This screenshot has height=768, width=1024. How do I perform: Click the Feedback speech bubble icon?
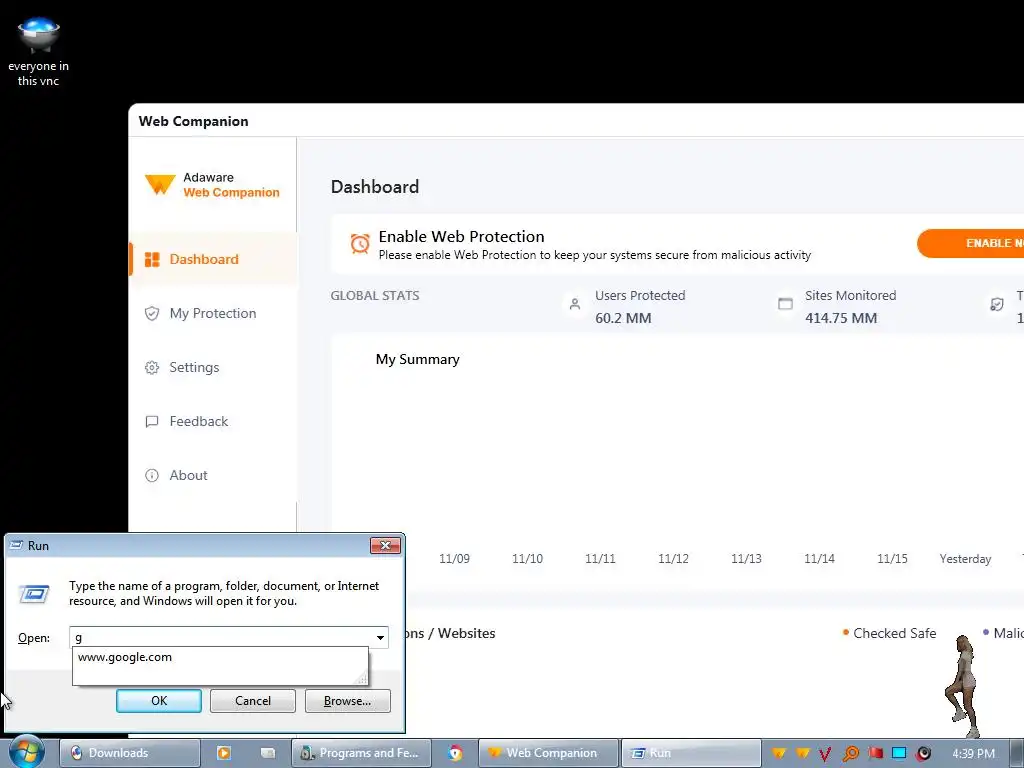click(x=152, y=422)
